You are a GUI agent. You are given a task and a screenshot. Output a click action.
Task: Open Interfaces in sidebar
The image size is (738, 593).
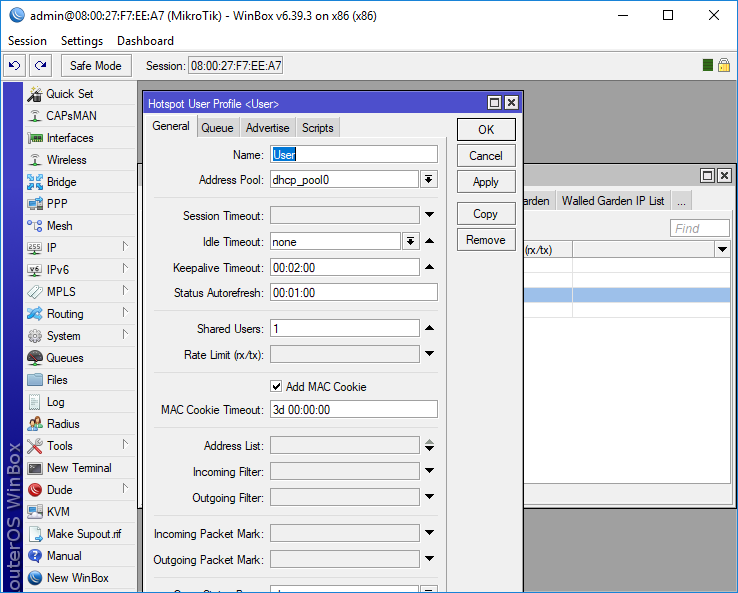pos(80,138)
